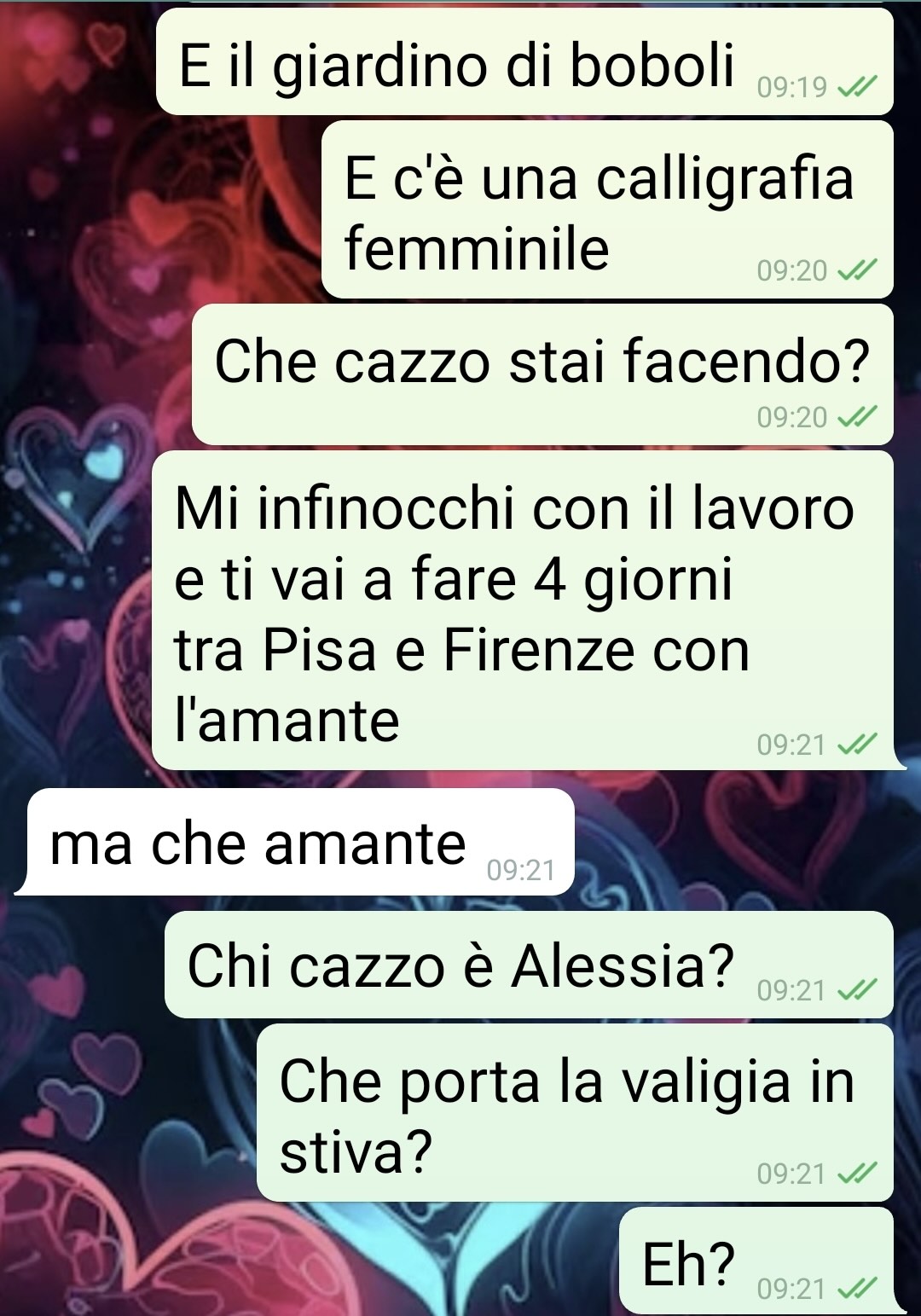Tap the 09:20 timestamp under 'Che cazzo stai facendo?'

click(792, 417)
